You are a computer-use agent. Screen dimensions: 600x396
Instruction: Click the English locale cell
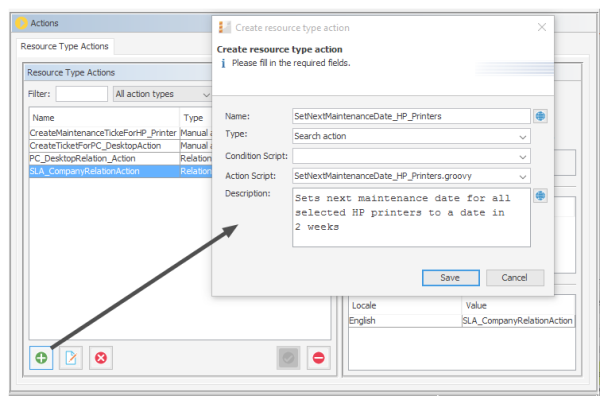[x=405, y=321]
